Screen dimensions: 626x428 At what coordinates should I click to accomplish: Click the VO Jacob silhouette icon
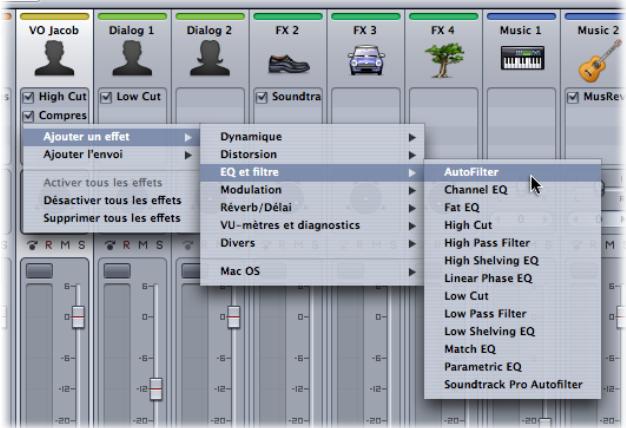coord(54,58)
